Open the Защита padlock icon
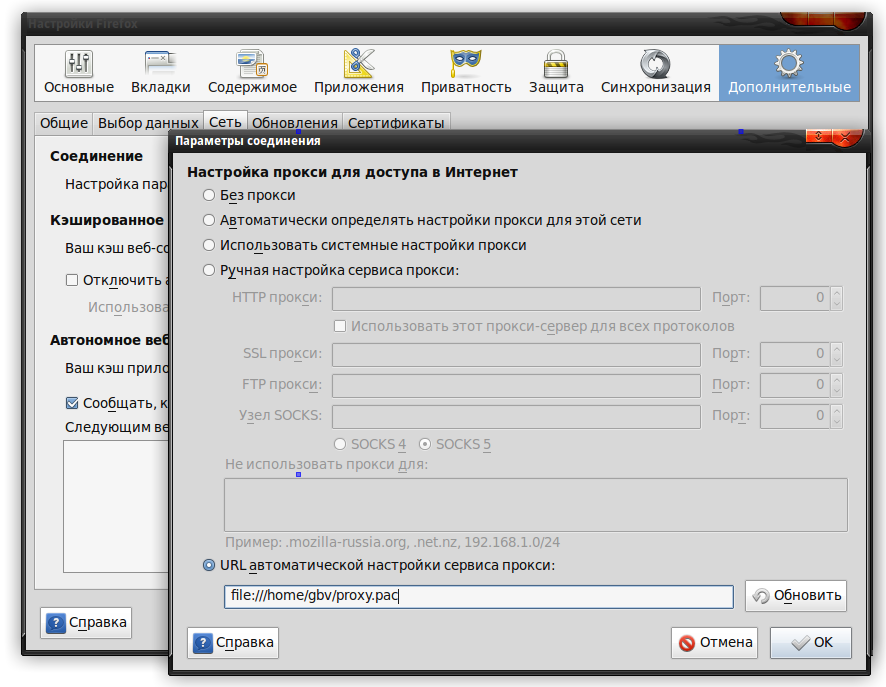This screenshot has height=687, width=886. 556,65
